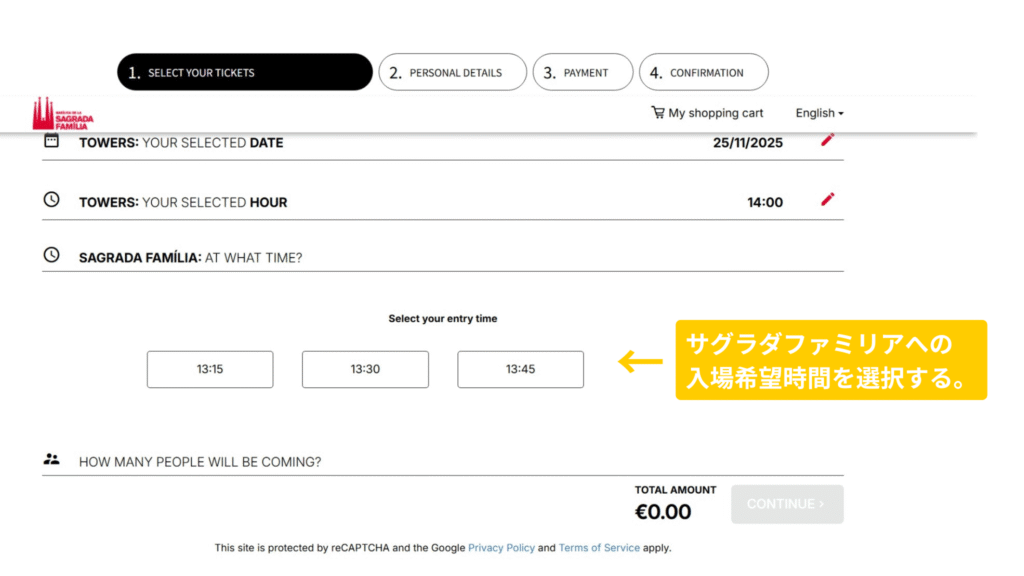Click the Sagrada Família logo
Image resolution: width=1024 pixels, height=576 pixels.
pyautogui.click(x=62, y=114)
